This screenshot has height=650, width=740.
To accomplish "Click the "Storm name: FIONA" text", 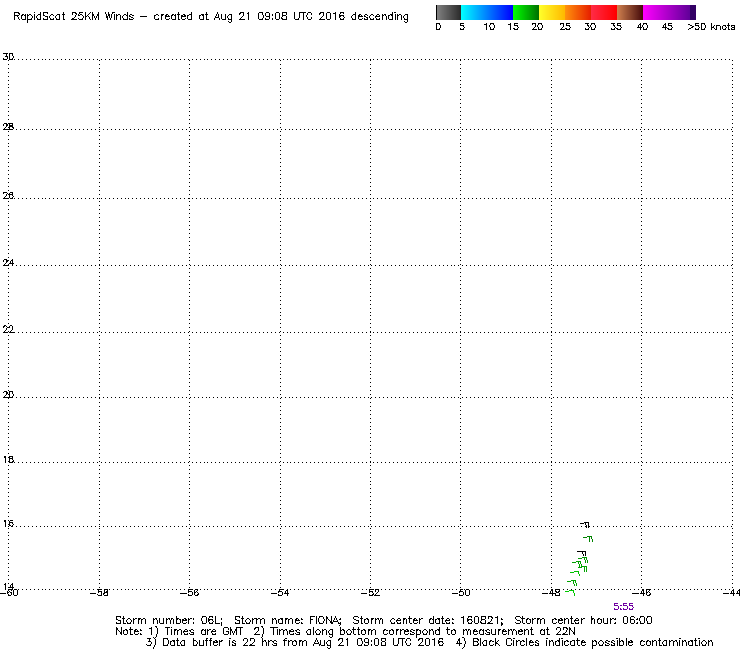I will click(287, 620).
